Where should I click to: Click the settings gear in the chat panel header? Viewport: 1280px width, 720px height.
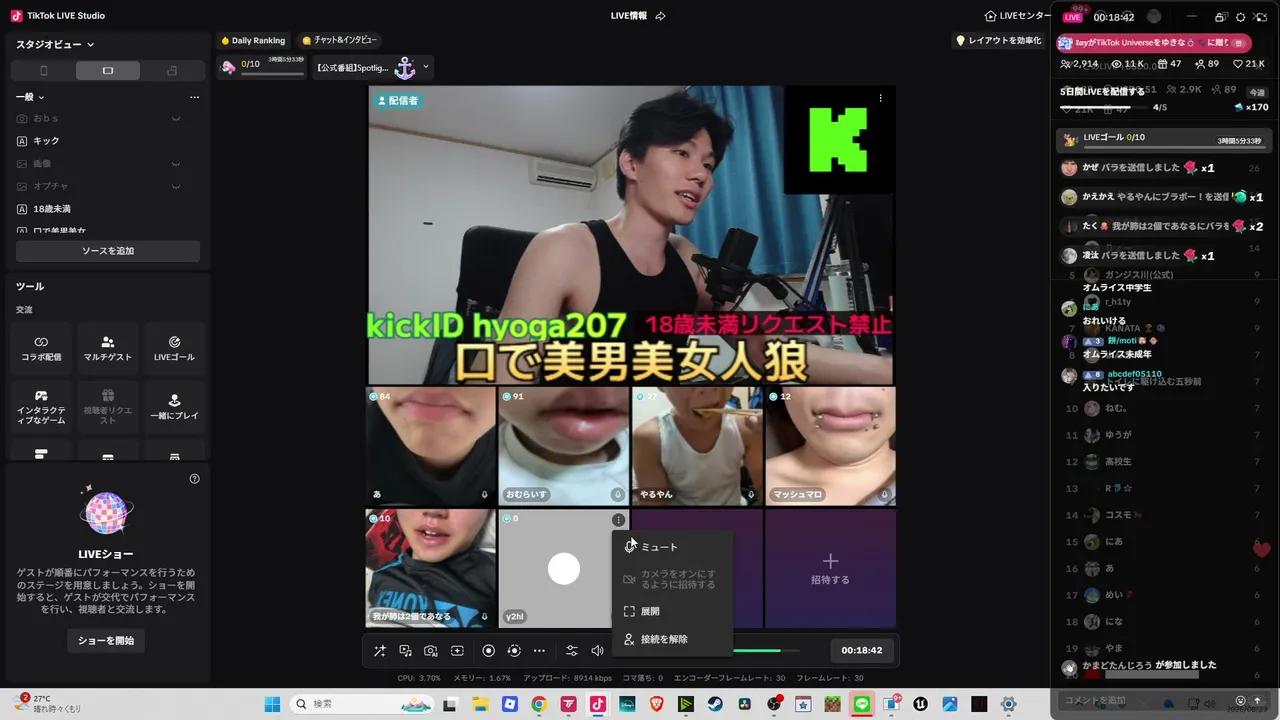click(x=1241, y=17)
